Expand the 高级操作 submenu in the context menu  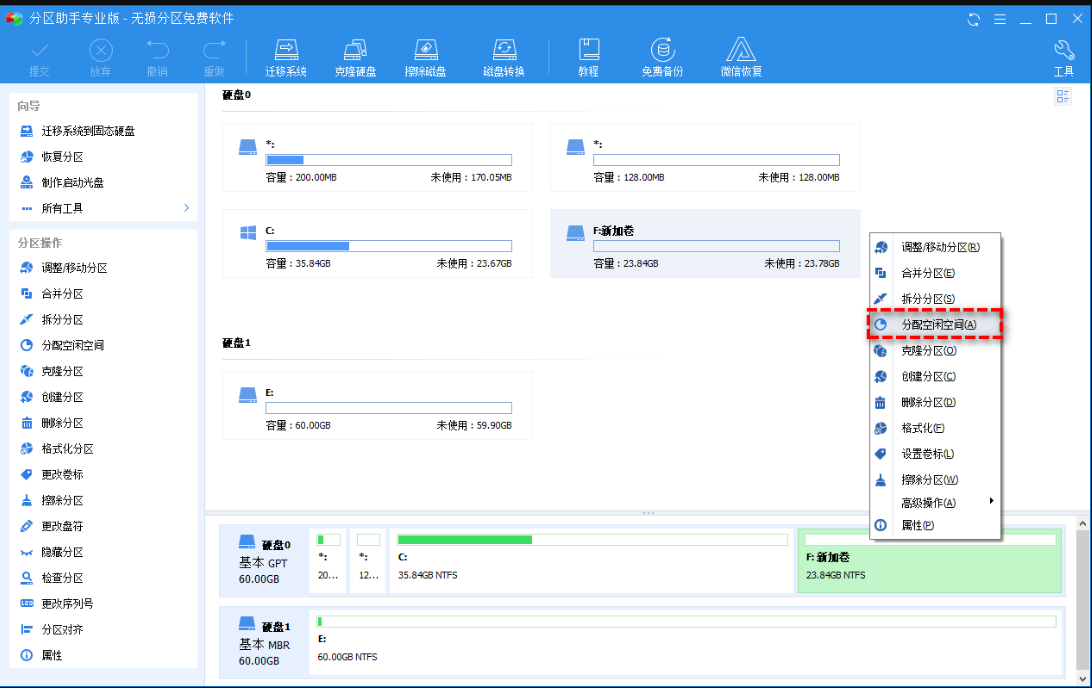[935, 502]
